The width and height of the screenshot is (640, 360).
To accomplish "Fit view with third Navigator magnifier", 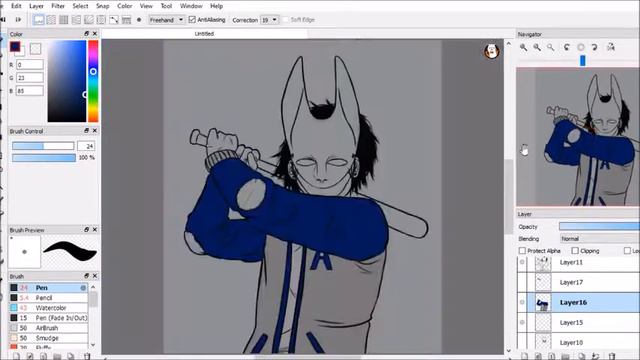I will tap(551, 47).
